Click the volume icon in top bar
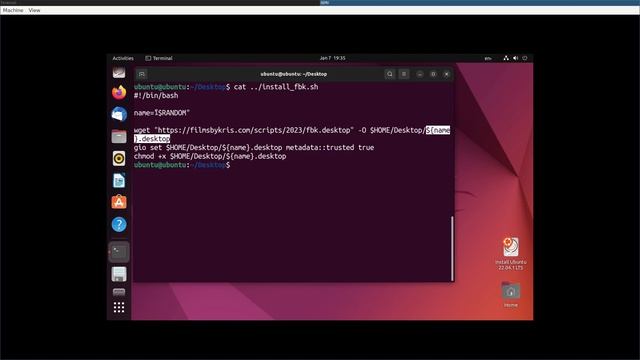 (516, 58)
